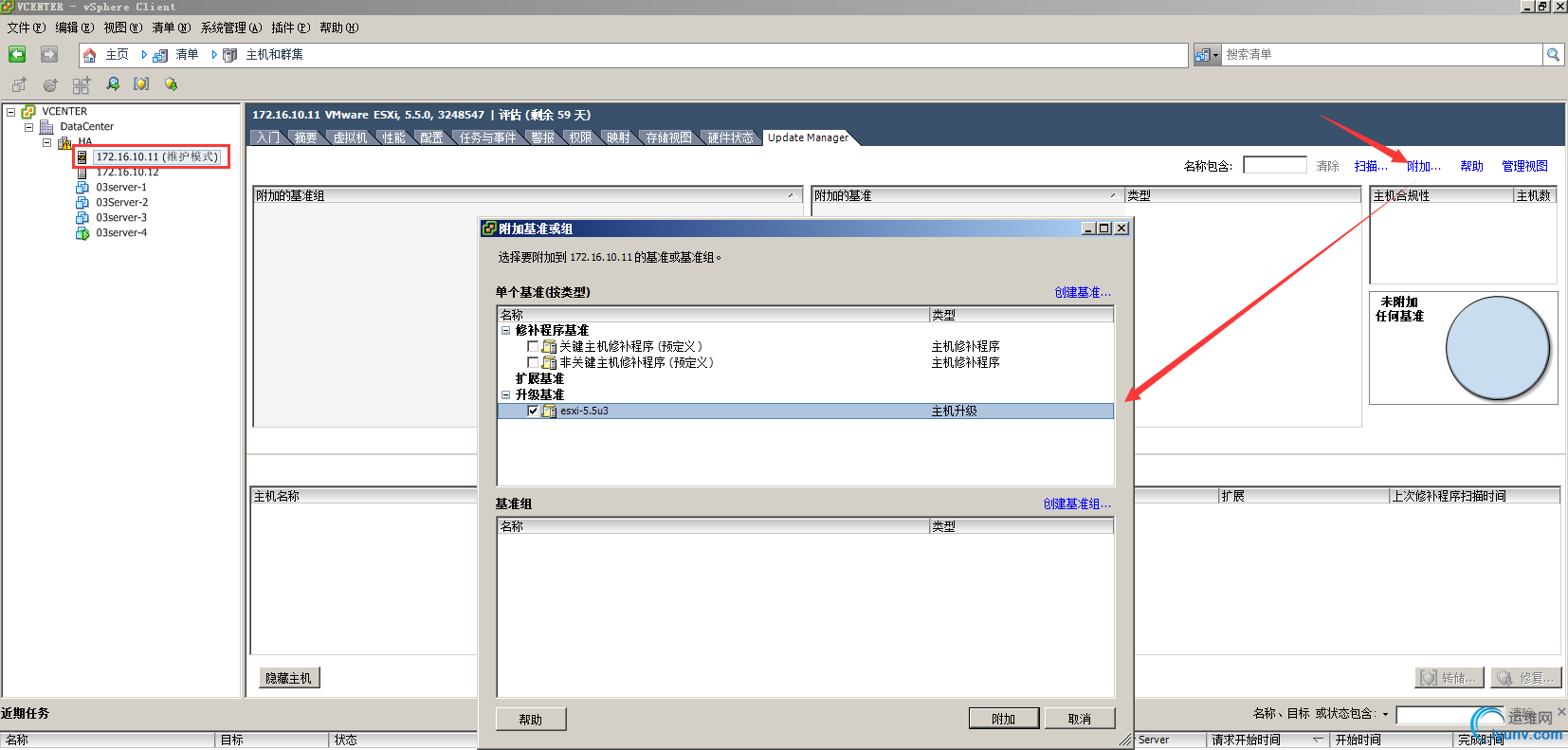Screen dimensions: 1568x750
Task: Click the 附加 button in the dialog
Action: (x=1004, y=719)
